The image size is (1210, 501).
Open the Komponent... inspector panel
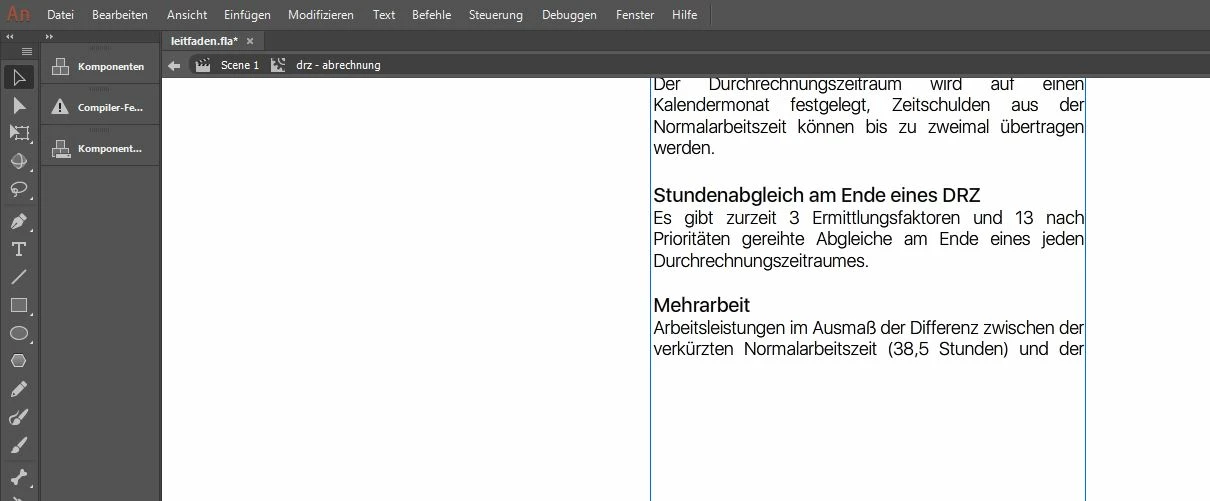[100, 148]
